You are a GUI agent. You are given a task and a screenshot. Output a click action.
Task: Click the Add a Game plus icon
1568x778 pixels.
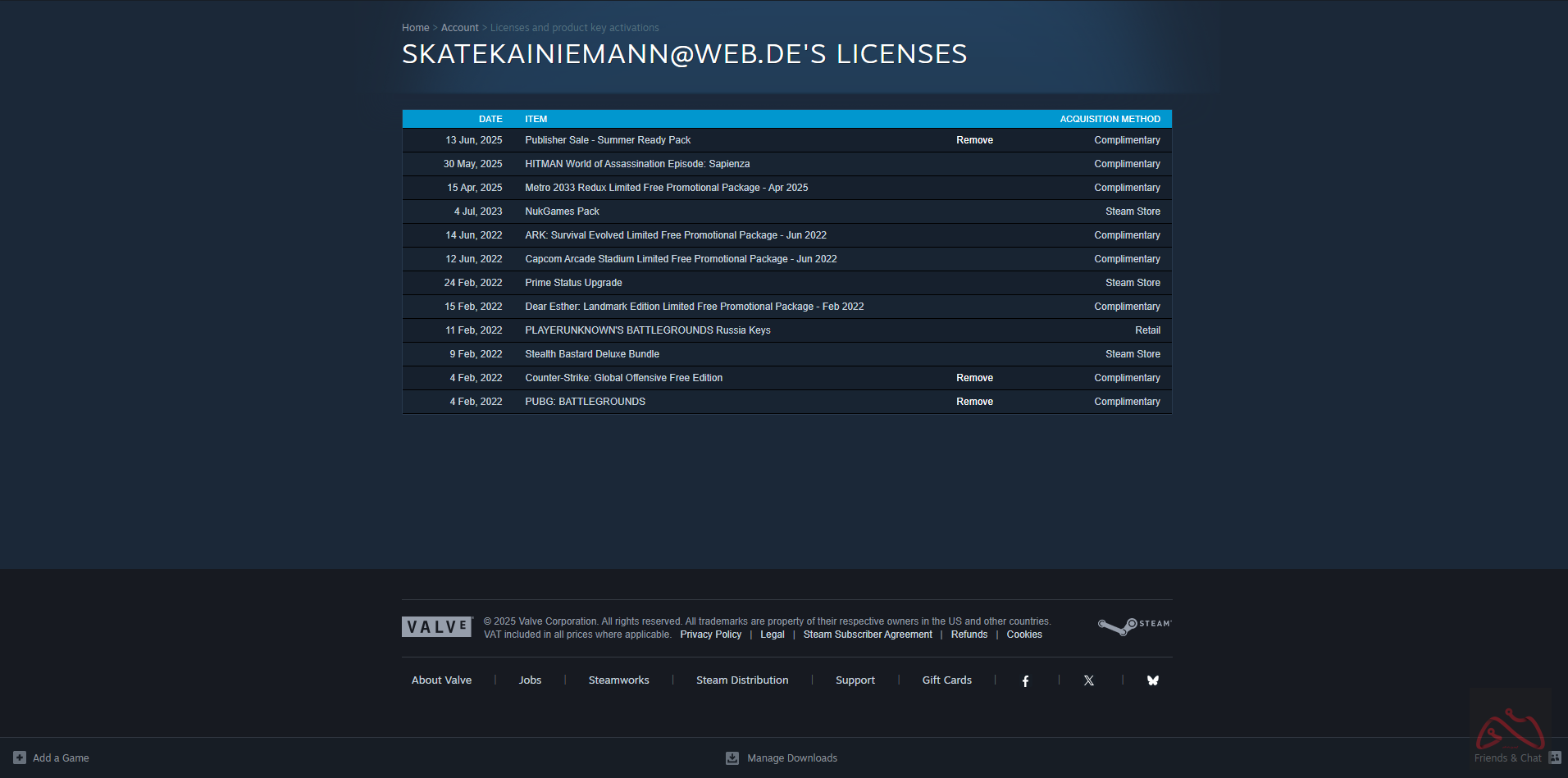[20, 758]
